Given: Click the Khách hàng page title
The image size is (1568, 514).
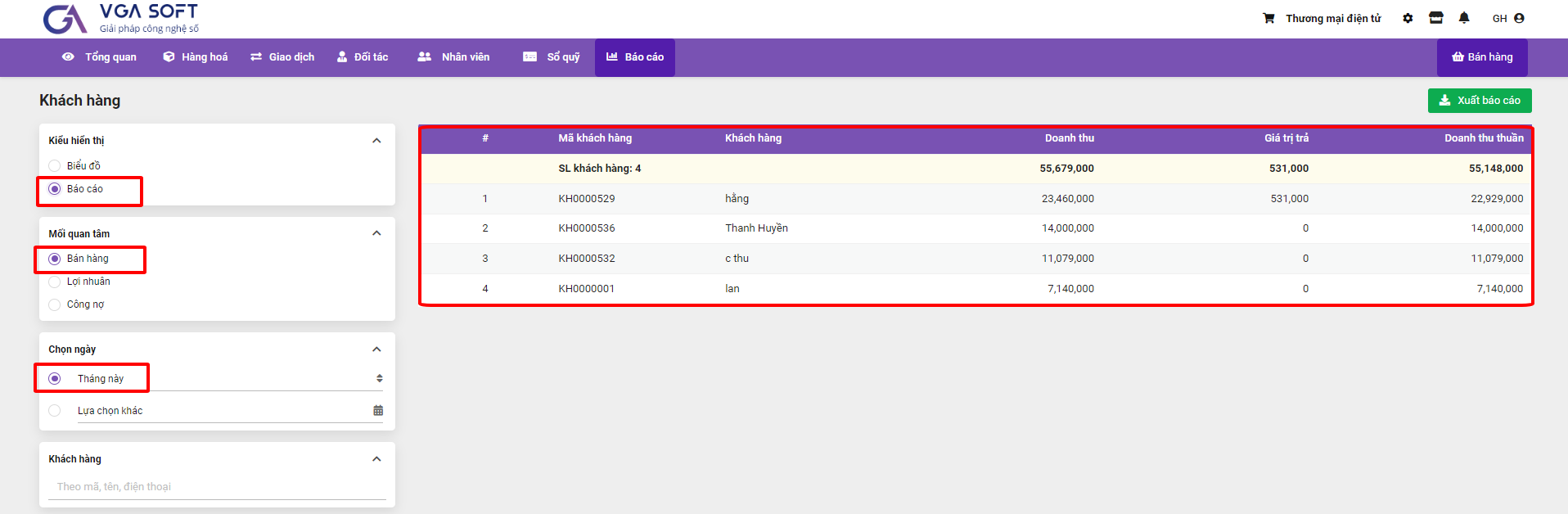Looking at the screenshot, I should click(80, 101).
